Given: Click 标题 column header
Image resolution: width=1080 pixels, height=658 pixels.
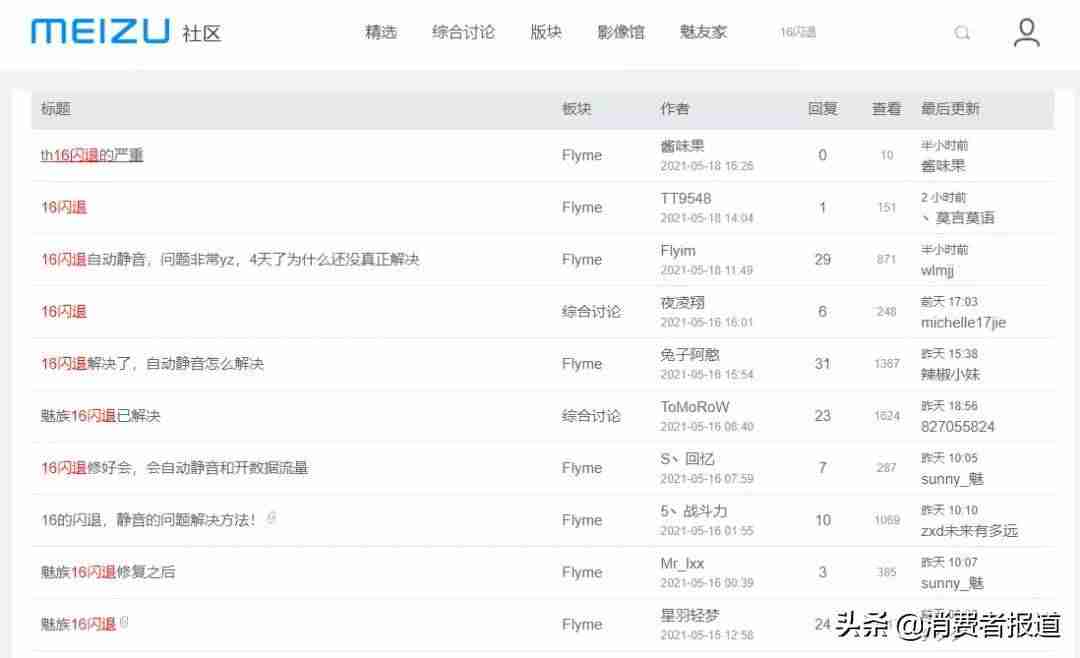Looking at the screenshot, I should pyautogui.click(x=56, y=109).
